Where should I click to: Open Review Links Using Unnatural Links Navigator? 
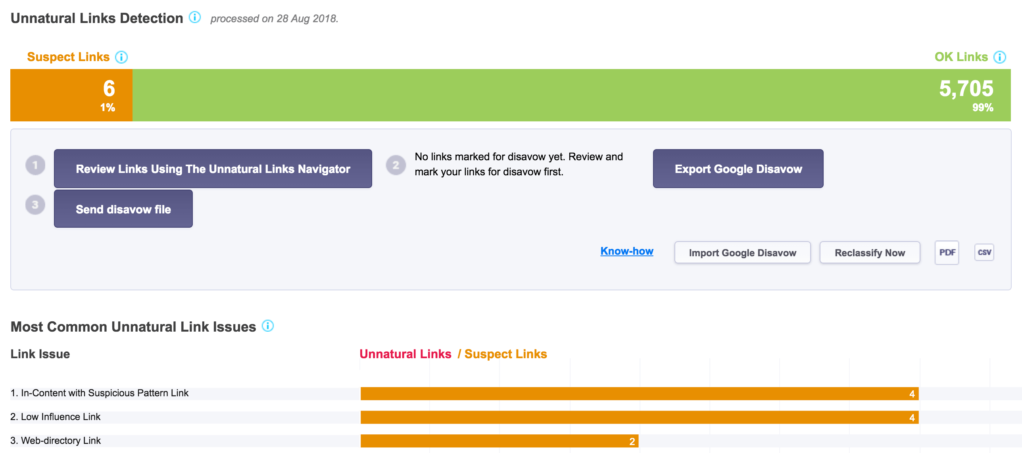[213, 169]
